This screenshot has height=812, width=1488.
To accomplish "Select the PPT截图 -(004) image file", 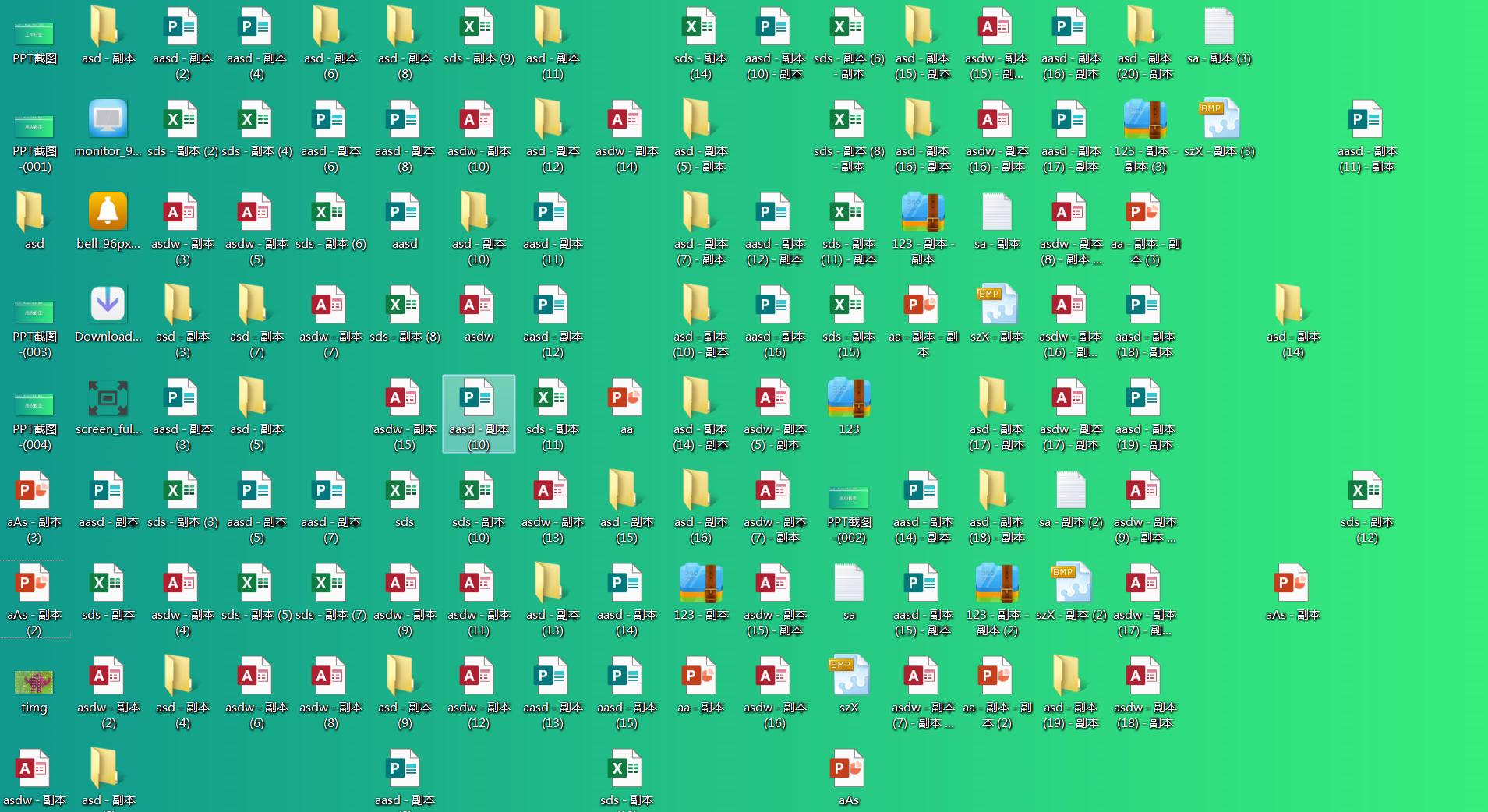I will [x=34, y=403].
